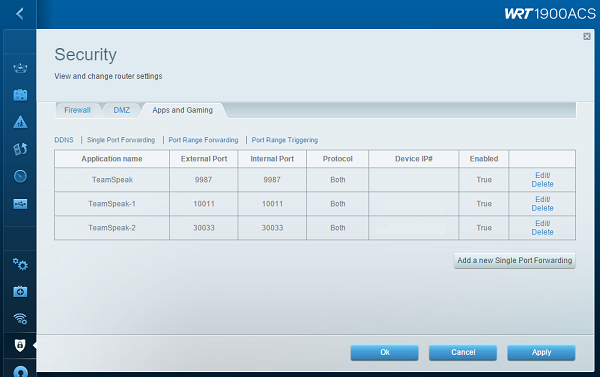This screenshot has width=600, height=377.
Task: Switch to the DMZ tab
Action: click(x=122, y=110)
